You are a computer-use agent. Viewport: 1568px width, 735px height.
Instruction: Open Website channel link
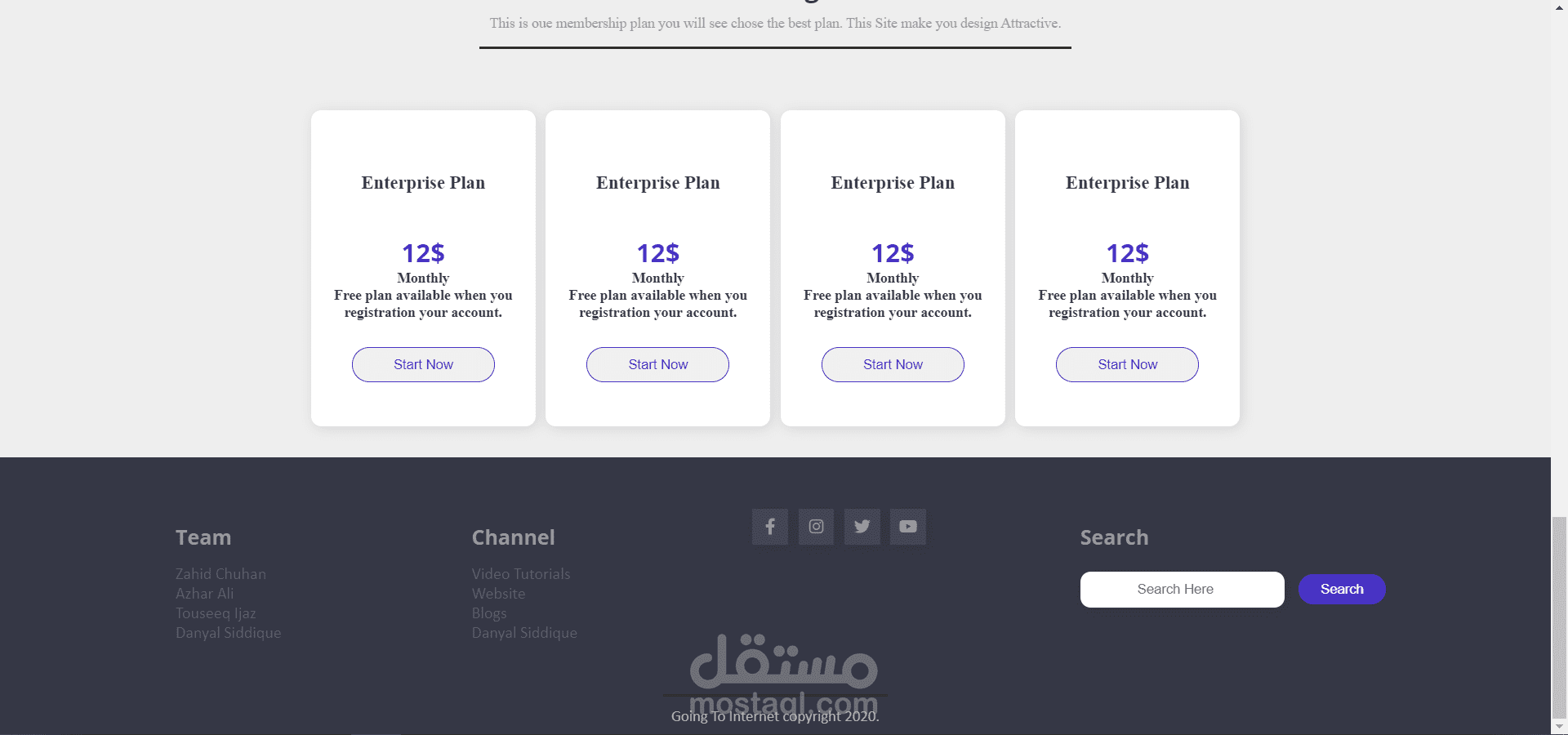(x=498, y=594)
